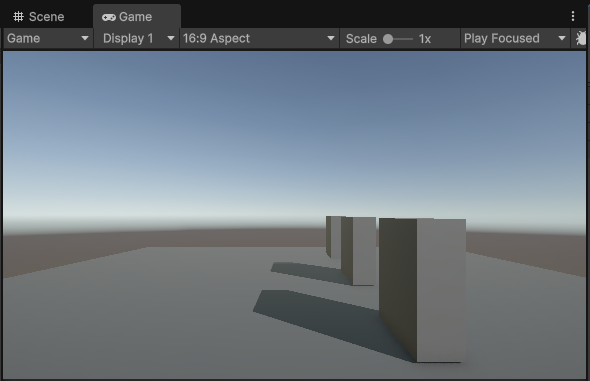Open the 16:9 Aspect resolution dropdown
This screenshot has width=590, height=381.
coord(259,38)
